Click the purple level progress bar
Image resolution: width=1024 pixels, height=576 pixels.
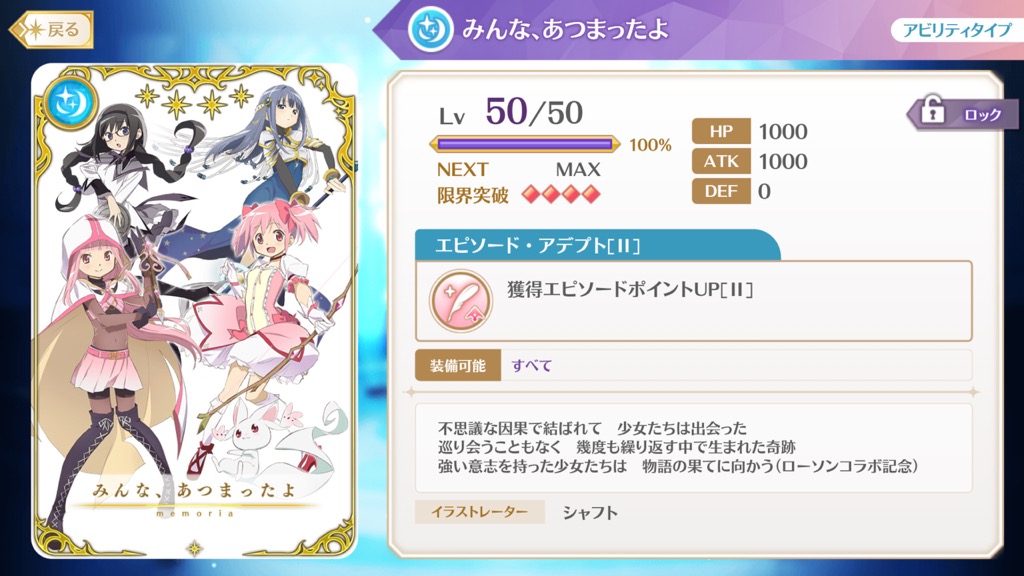click(524, 144)
